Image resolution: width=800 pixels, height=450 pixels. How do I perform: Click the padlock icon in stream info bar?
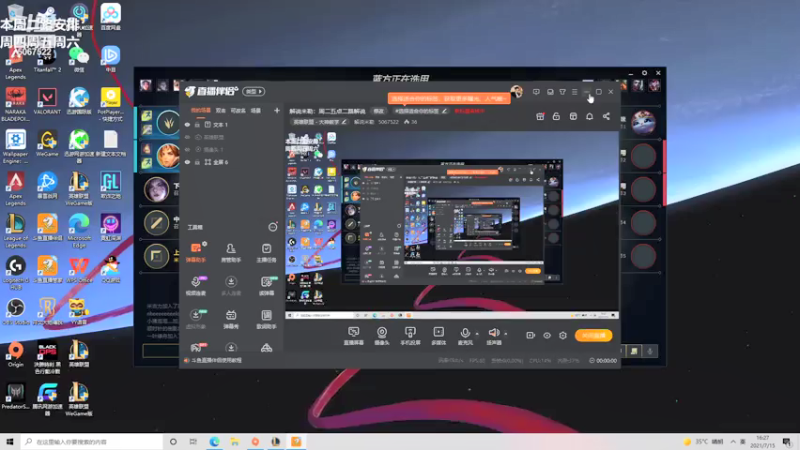click(556, 116)
